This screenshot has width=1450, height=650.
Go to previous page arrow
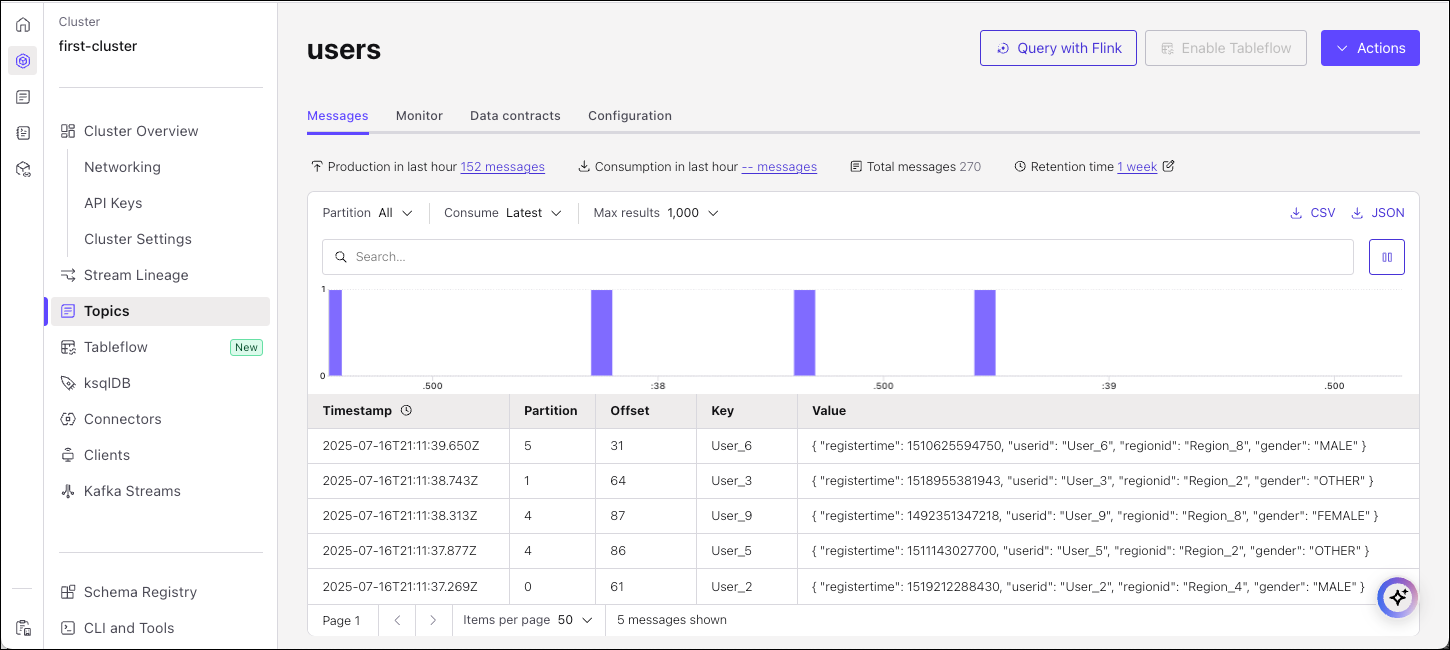pyautogui.click(x=397, y=620)
